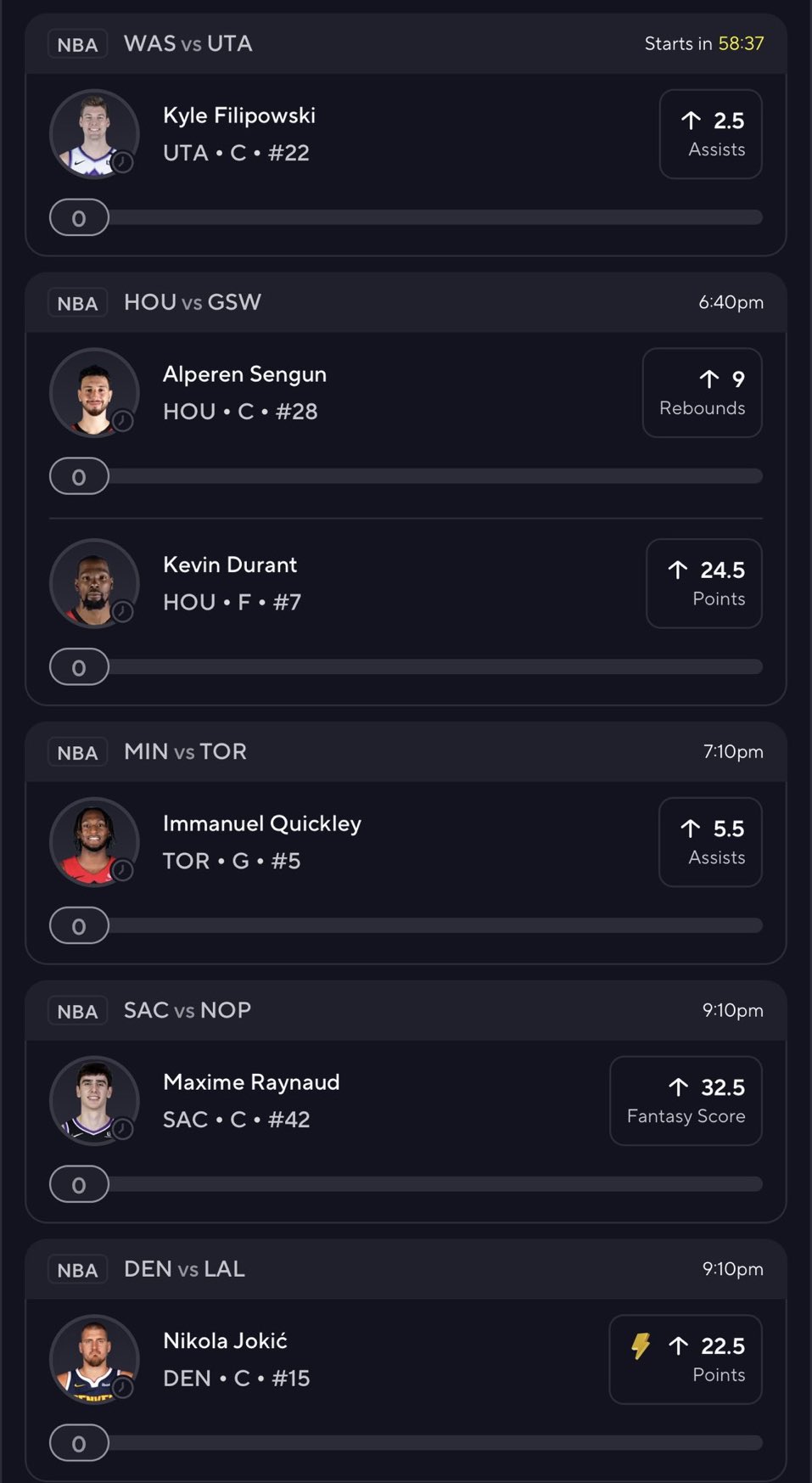Click the progress bar under Kevin Durant

[x=434, y=667]
